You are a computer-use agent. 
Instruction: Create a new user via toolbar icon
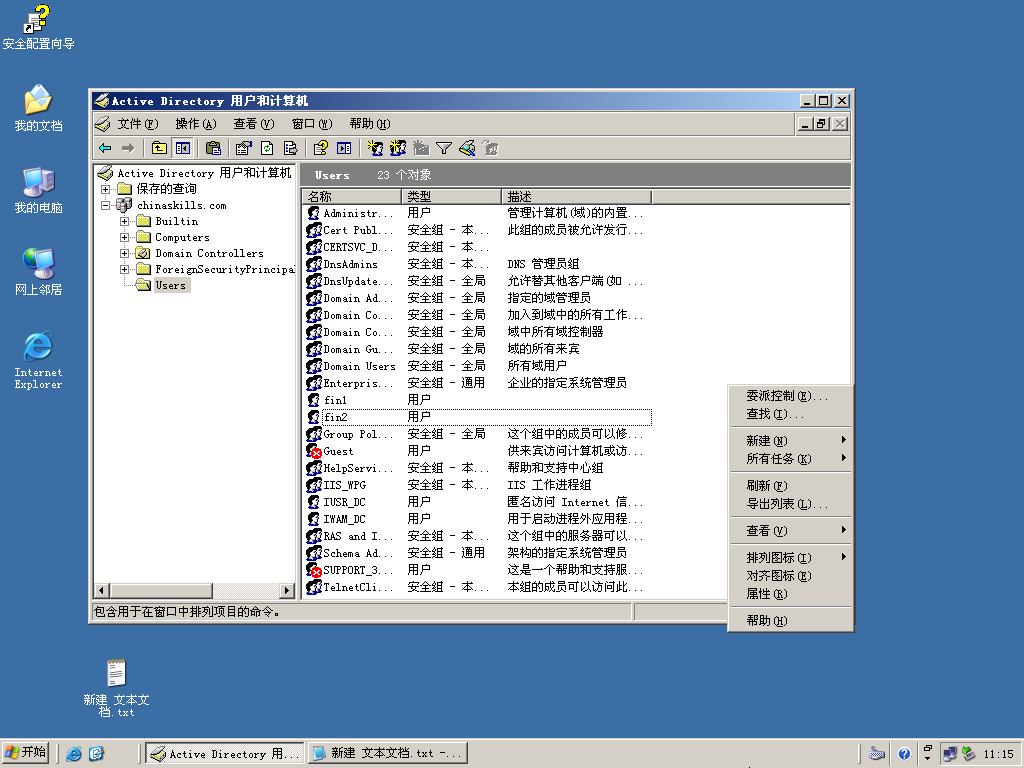(375, 148)
